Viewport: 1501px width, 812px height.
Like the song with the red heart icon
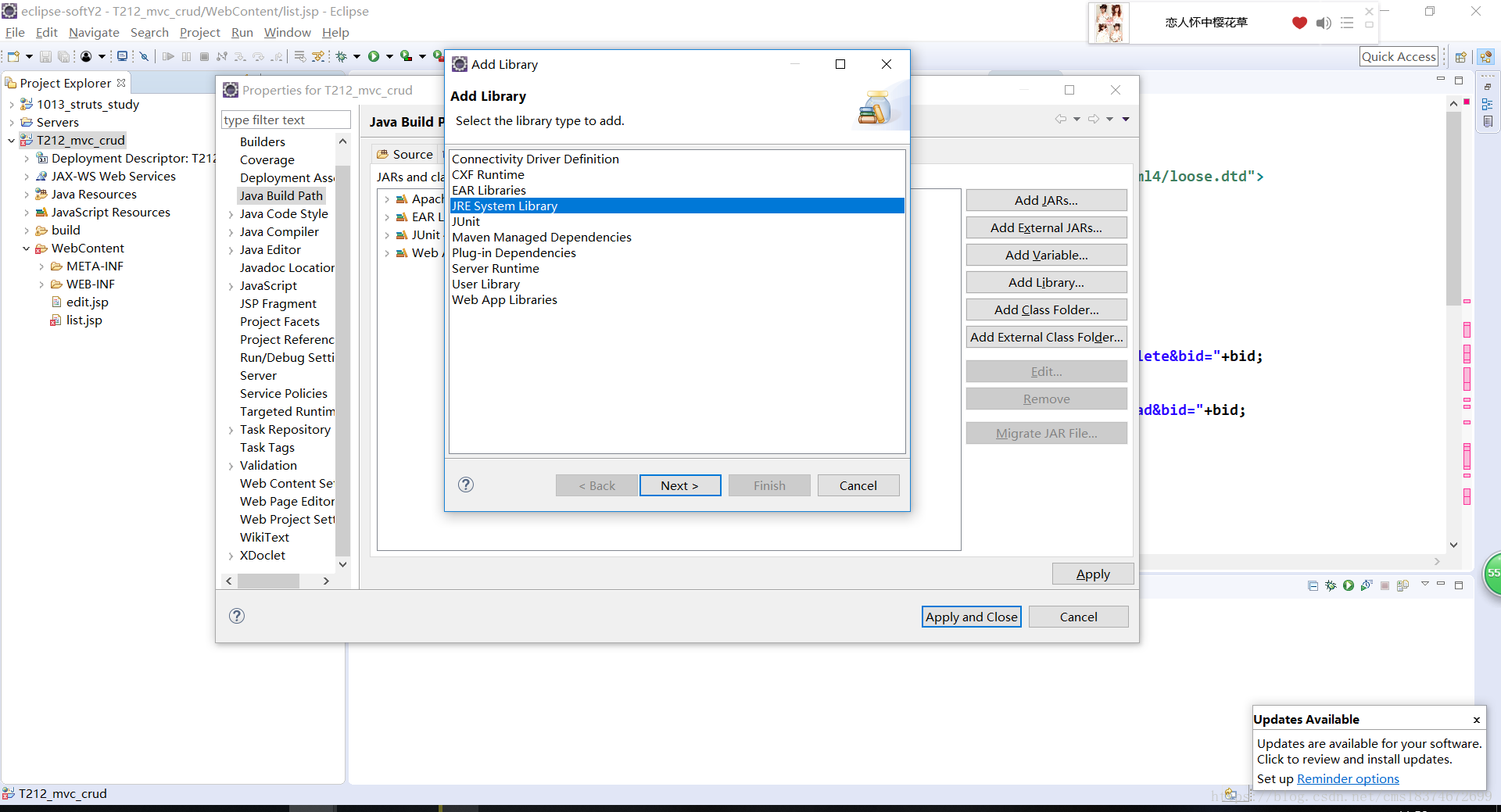[1299, 23]
